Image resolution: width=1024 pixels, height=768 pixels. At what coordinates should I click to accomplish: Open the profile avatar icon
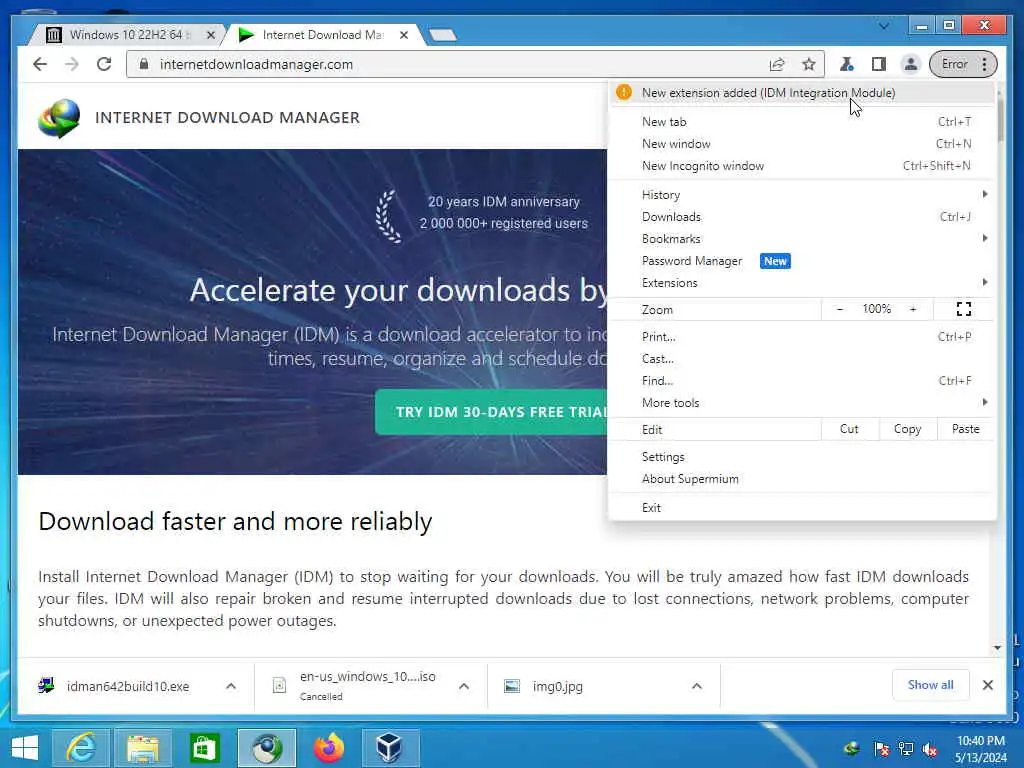pos(910,64)
